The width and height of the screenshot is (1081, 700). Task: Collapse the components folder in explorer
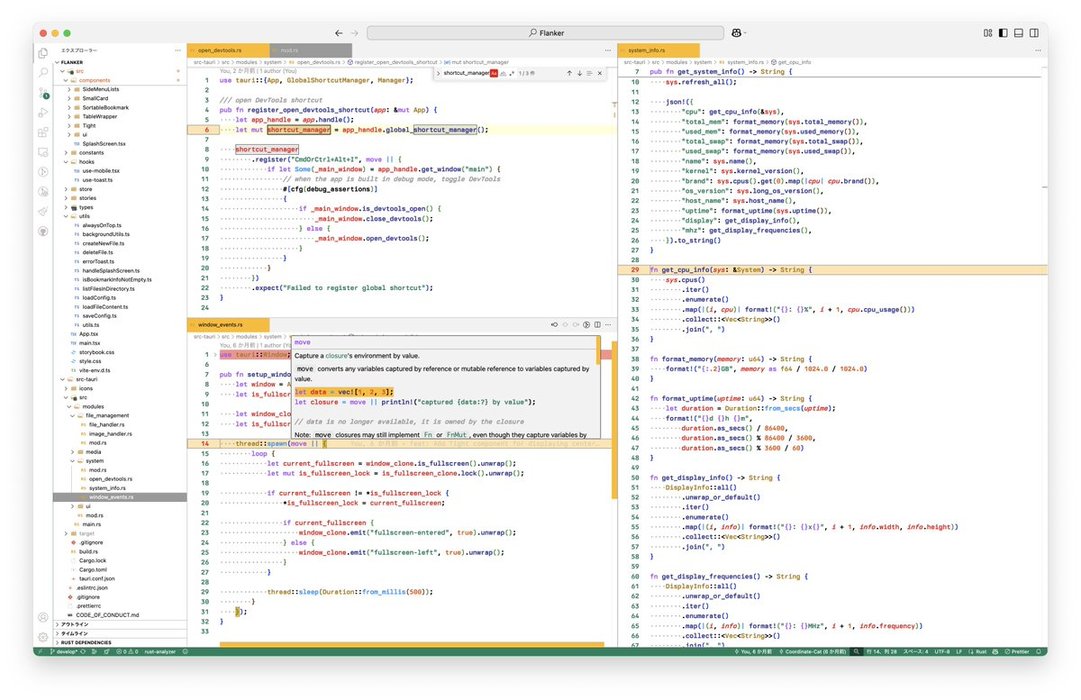[94, 80]
